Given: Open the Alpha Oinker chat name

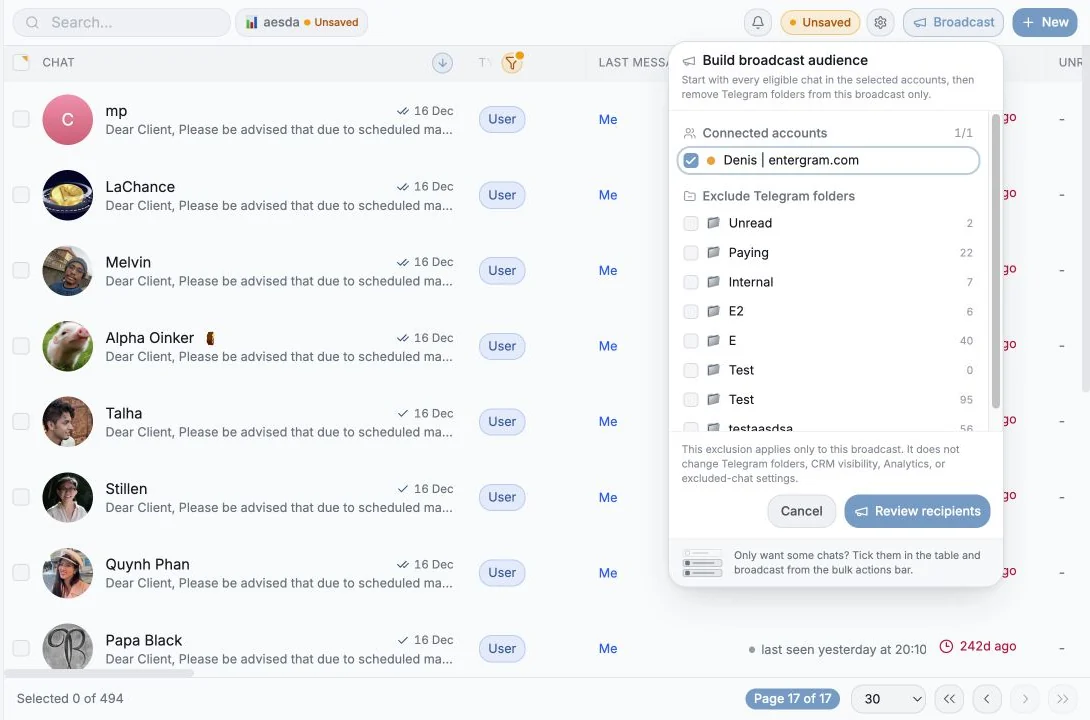Looking at the screenshot, I should (x=149, y=338).
